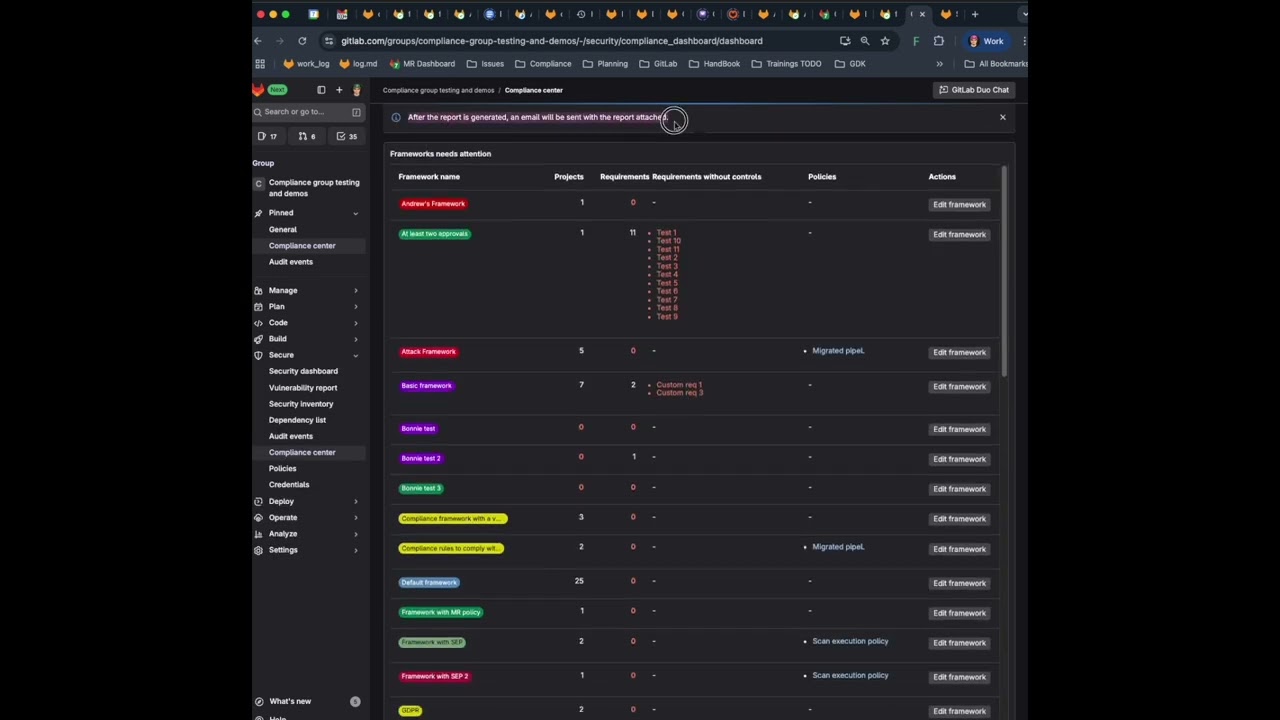The height and width of the screenshot is (720, 1280).
Task: Open new browser tab with plus button
Action: click(x=975, y=14)
